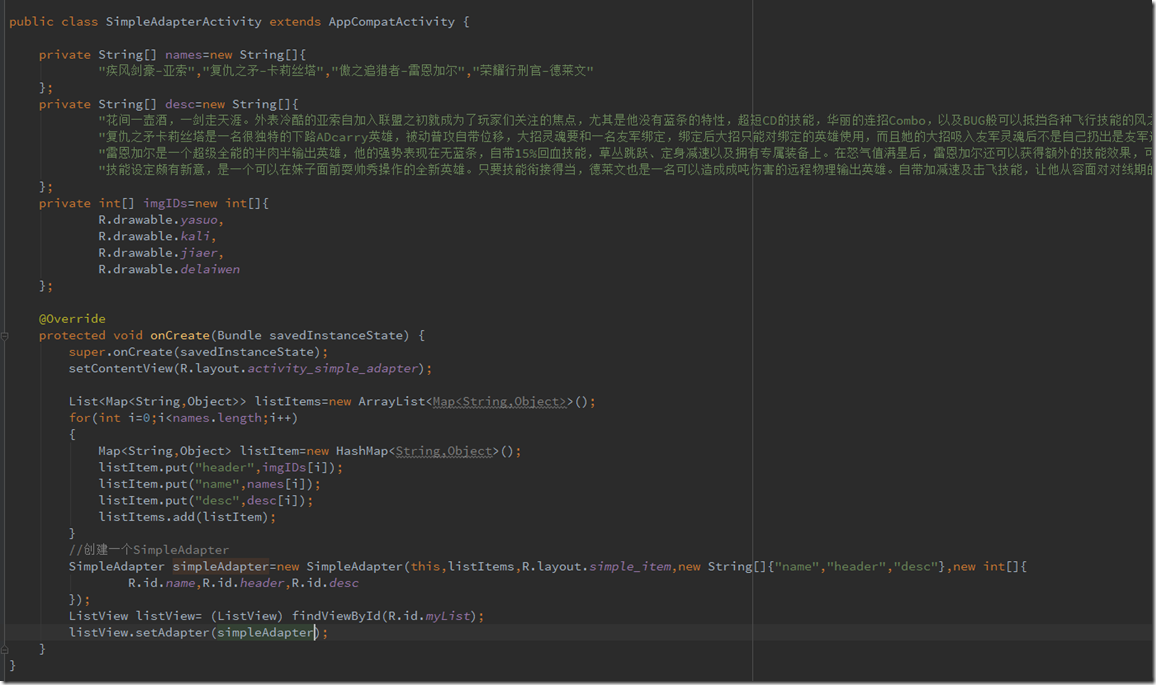Image resolution: width=1156 pixels, height=685 pixels.
Task: Click the 创建一个SimpleAdapter comment line
Action: pos(148,550)
